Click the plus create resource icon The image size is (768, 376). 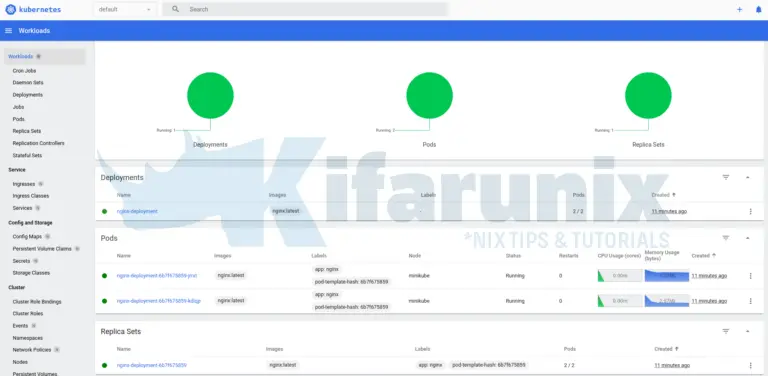pos(739,9)
